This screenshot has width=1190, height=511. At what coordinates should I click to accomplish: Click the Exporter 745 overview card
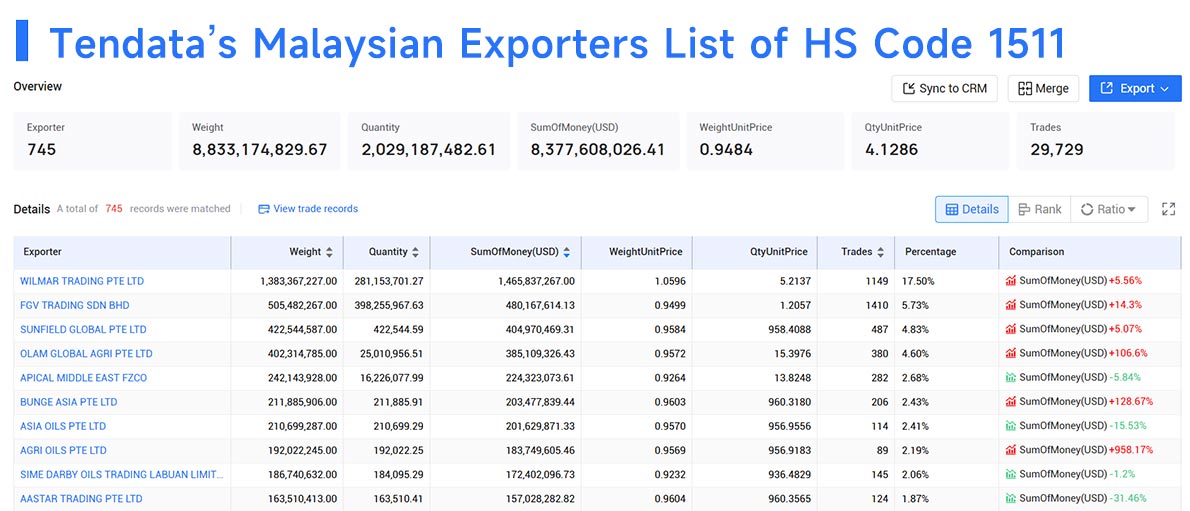point(93,140)
